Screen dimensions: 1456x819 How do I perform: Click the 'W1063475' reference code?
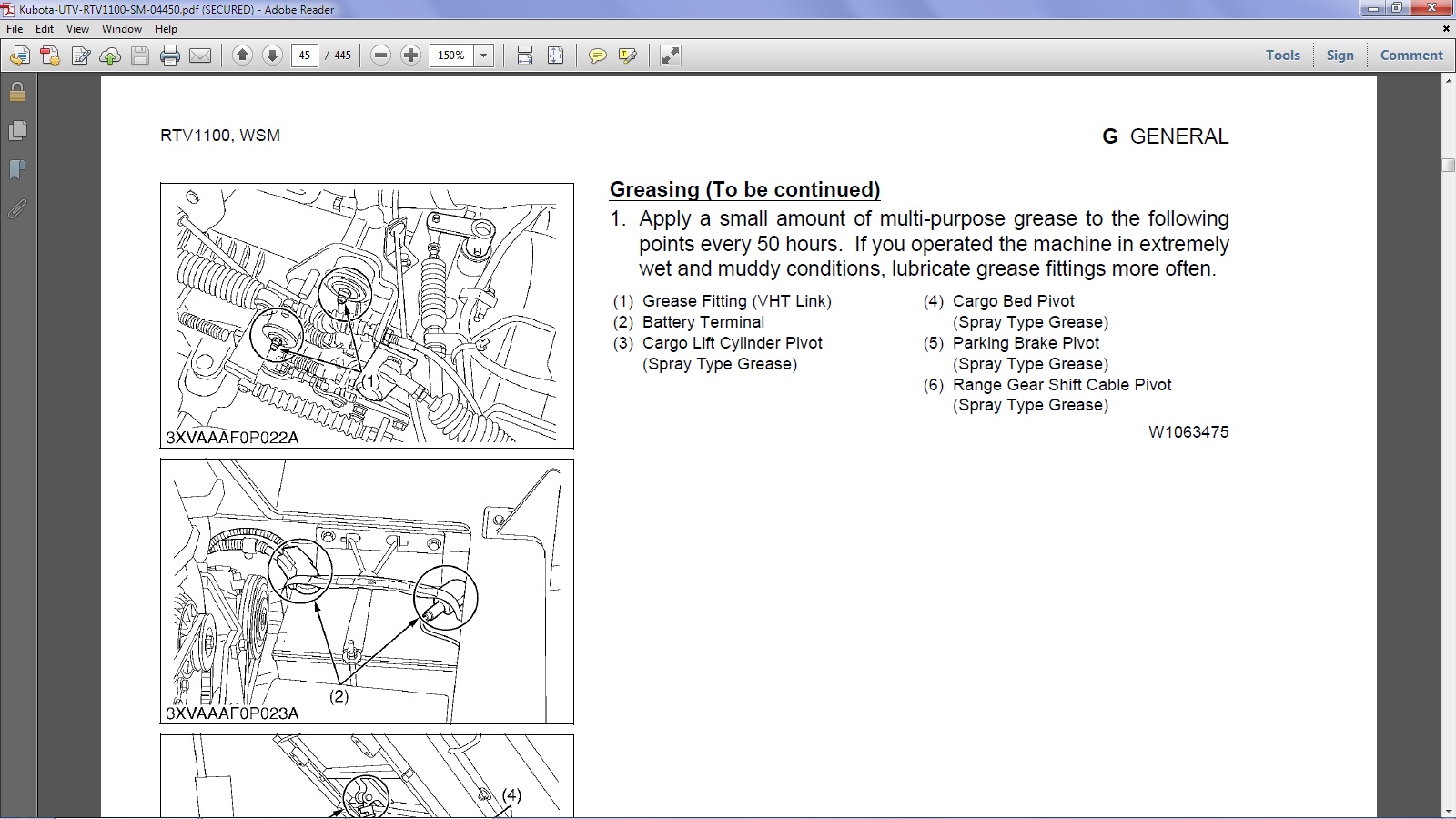(x=1188, y=432)
